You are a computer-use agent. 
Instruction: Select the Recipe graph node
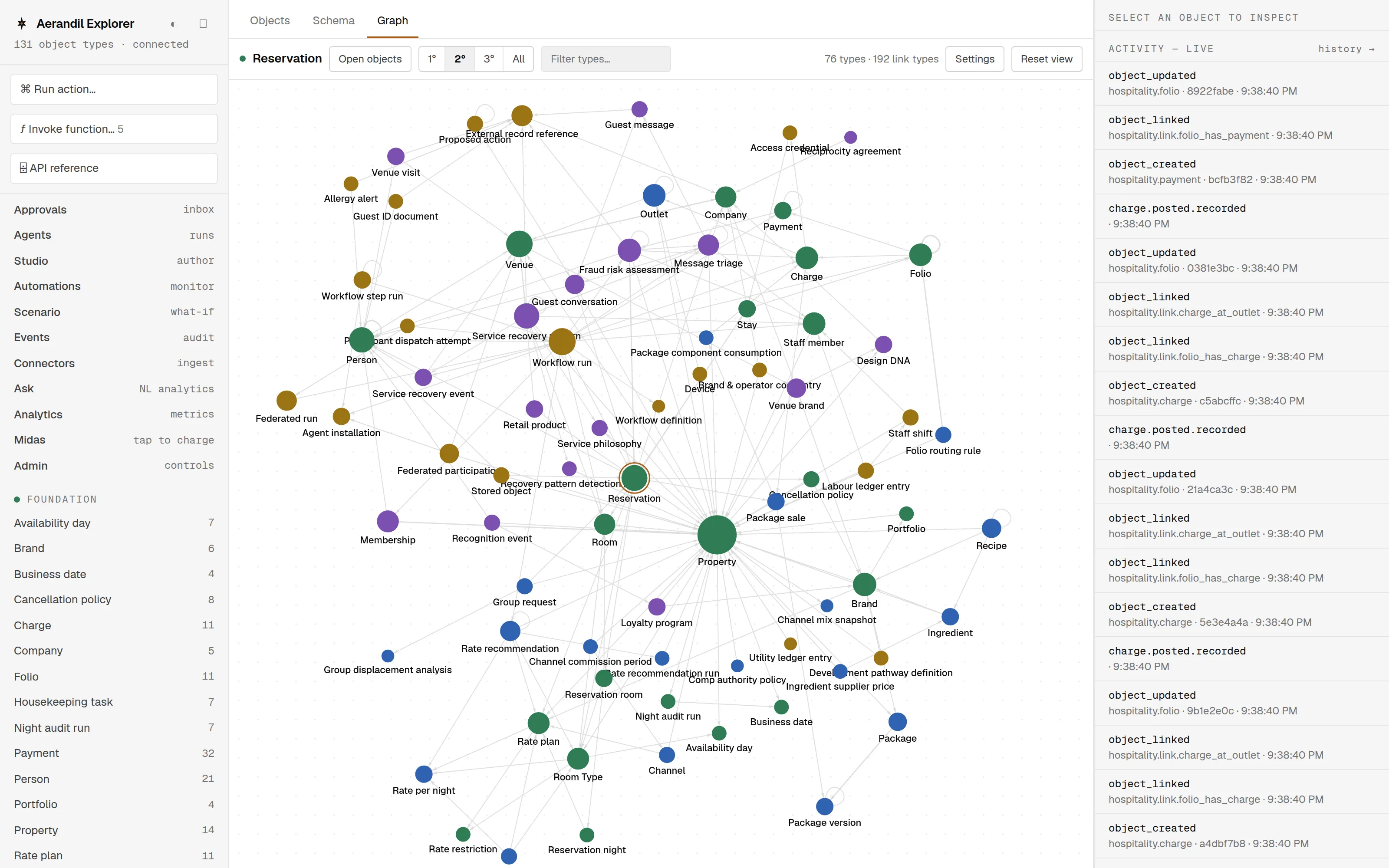tap(991, 528)
